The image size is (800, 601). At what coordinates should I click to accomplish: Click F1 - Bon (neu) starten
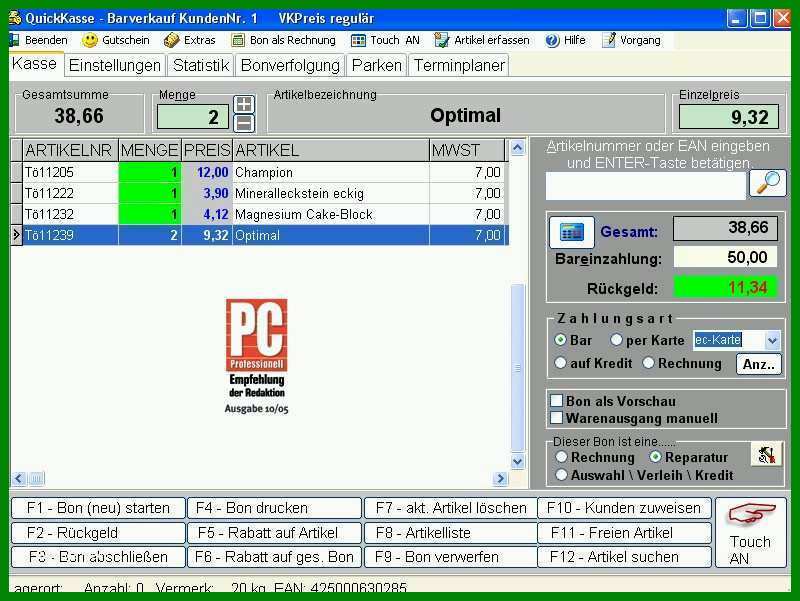point(98,508)
